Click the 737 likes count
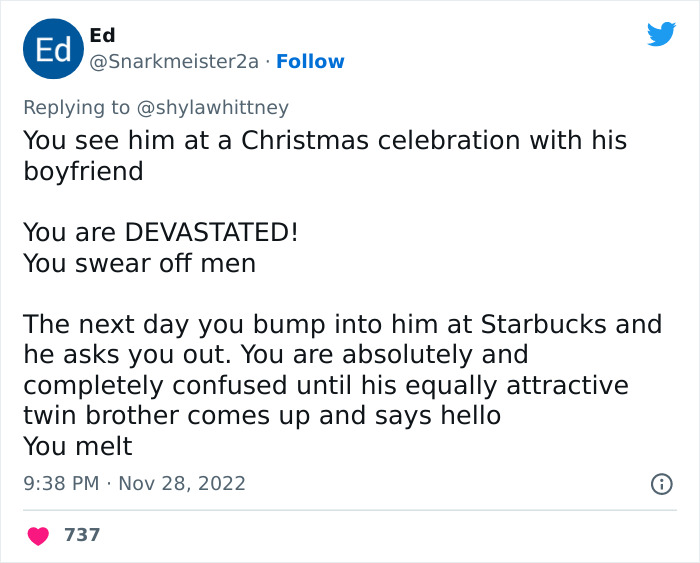This screenshot has height=563, width=700. 82,535
